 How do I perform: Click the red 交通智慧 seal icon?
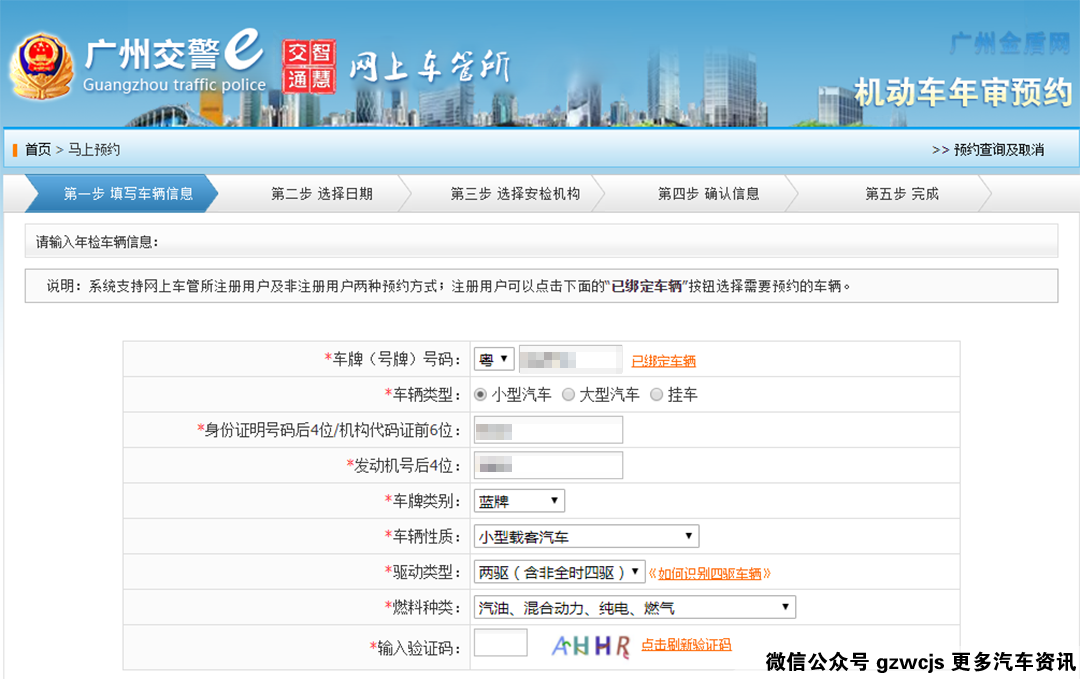click(x=308, y=66)
